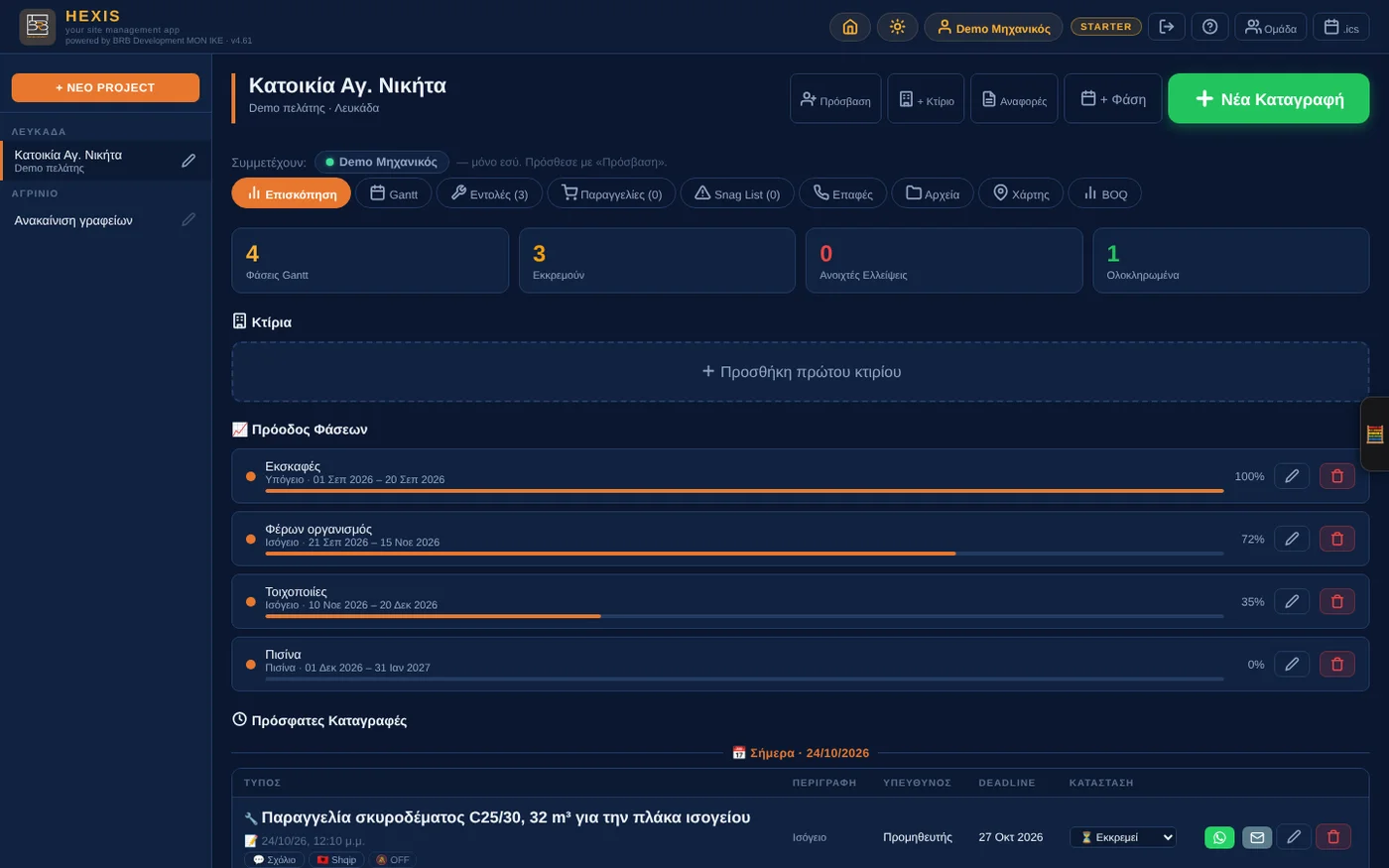Add a phase with + Φάση
Viewport: 1389px width, 868px height.
coord(1112,98)
